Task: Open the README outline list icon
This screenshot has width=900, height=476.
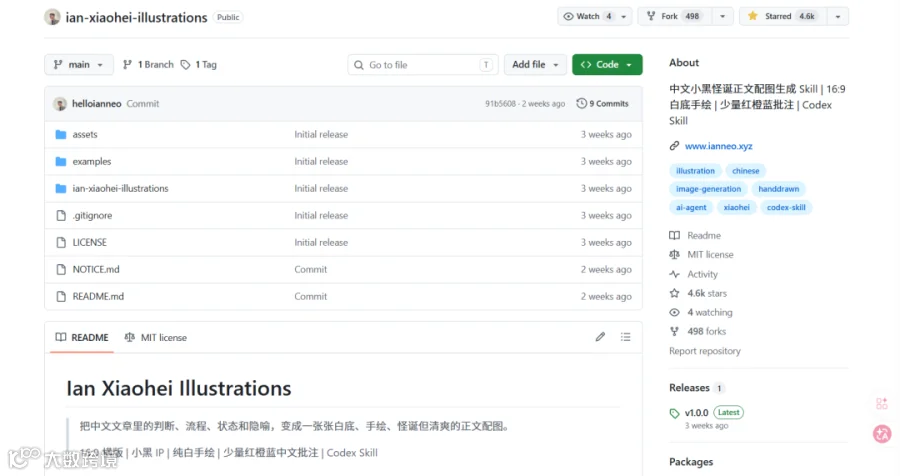Action: (x=626, y=337)
